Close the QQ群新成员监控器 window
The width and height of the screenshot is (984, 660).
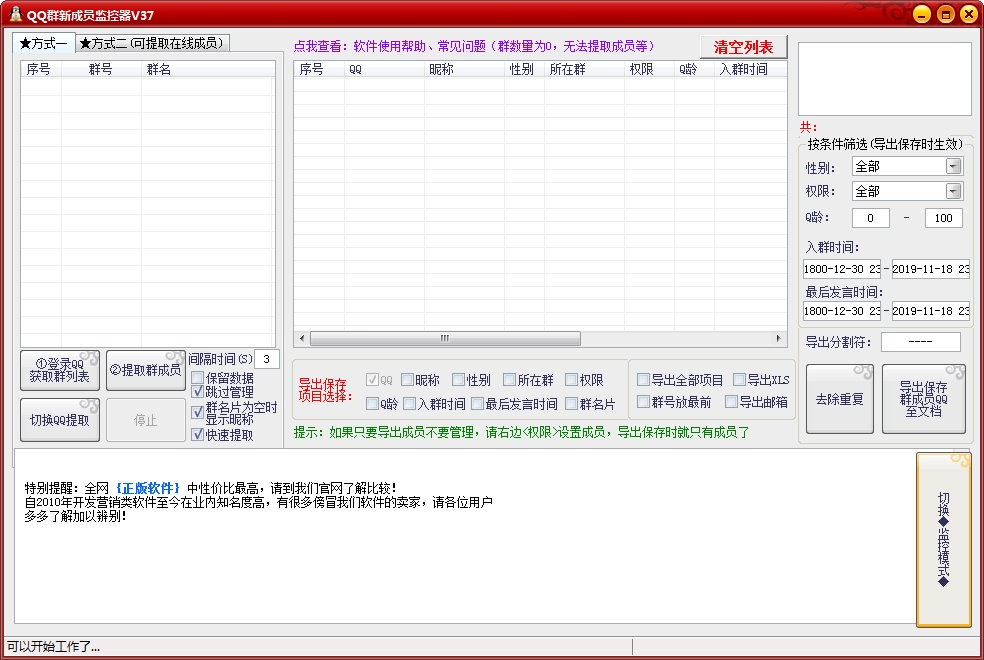point(969,14)
